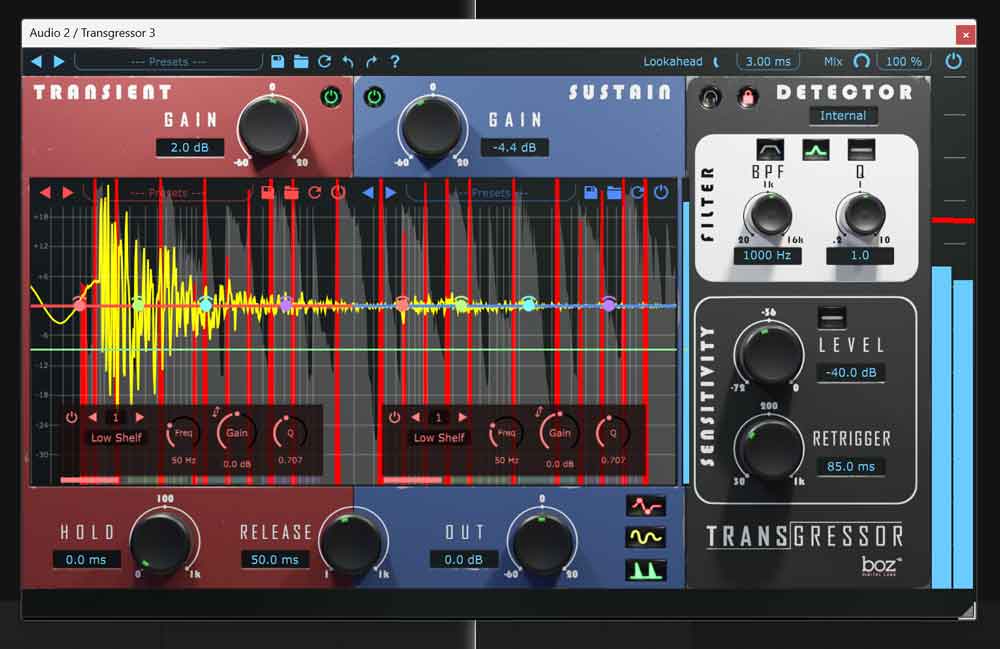The height and width of the screenshot is (649, 1000).
Task: Click the red padlock icon in Detector
Action: (747, 96)
